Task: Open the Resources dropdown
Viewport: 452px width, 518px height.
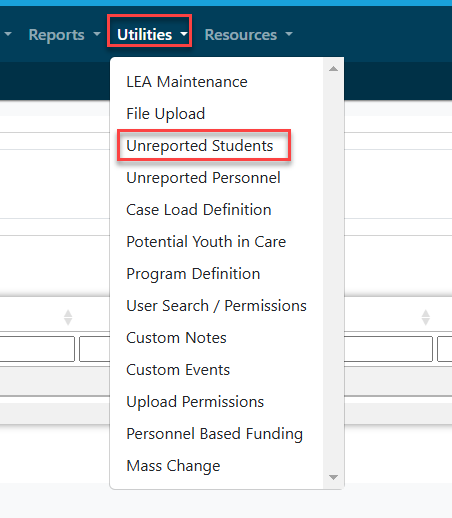Action: click(249, 35)
